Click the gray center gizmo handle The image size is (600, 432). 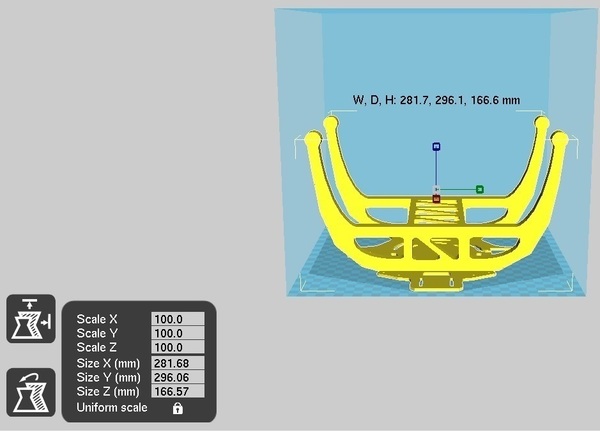pos(436,189)
